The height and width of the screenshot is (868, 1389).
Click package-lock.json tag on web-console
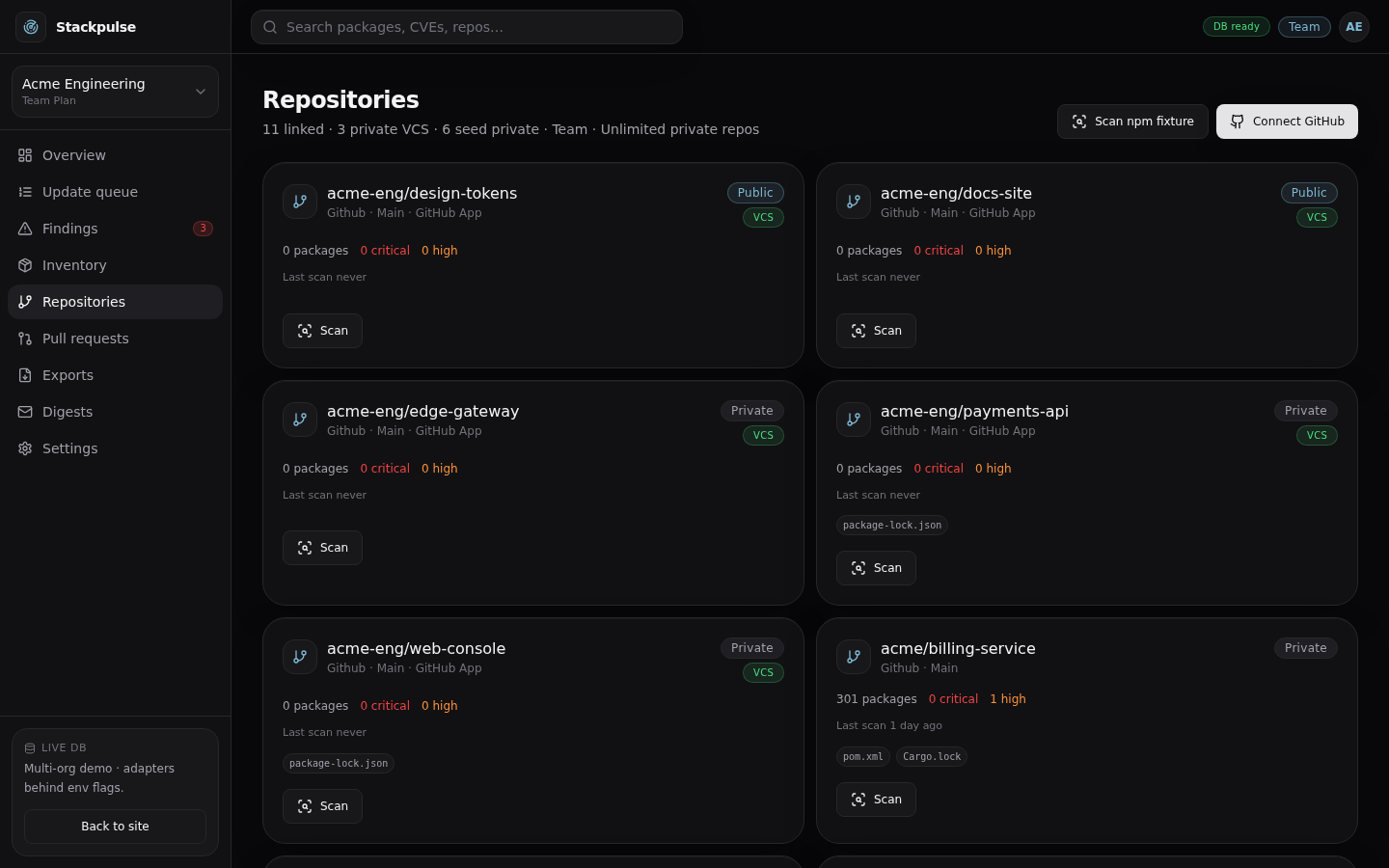point(339,764)
